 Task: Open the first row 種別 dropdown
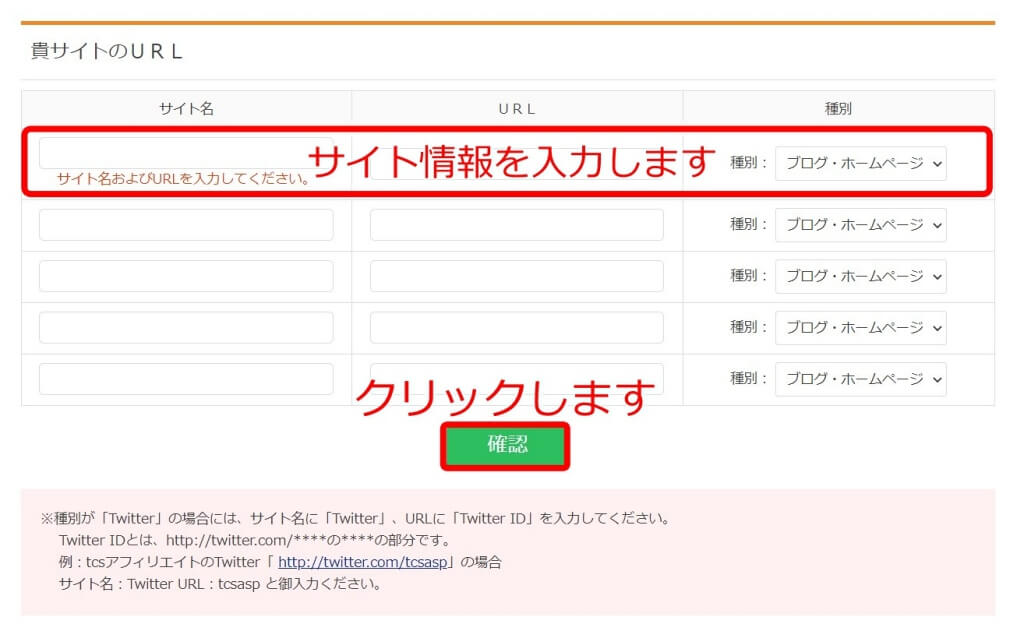(x=860, y=163)
